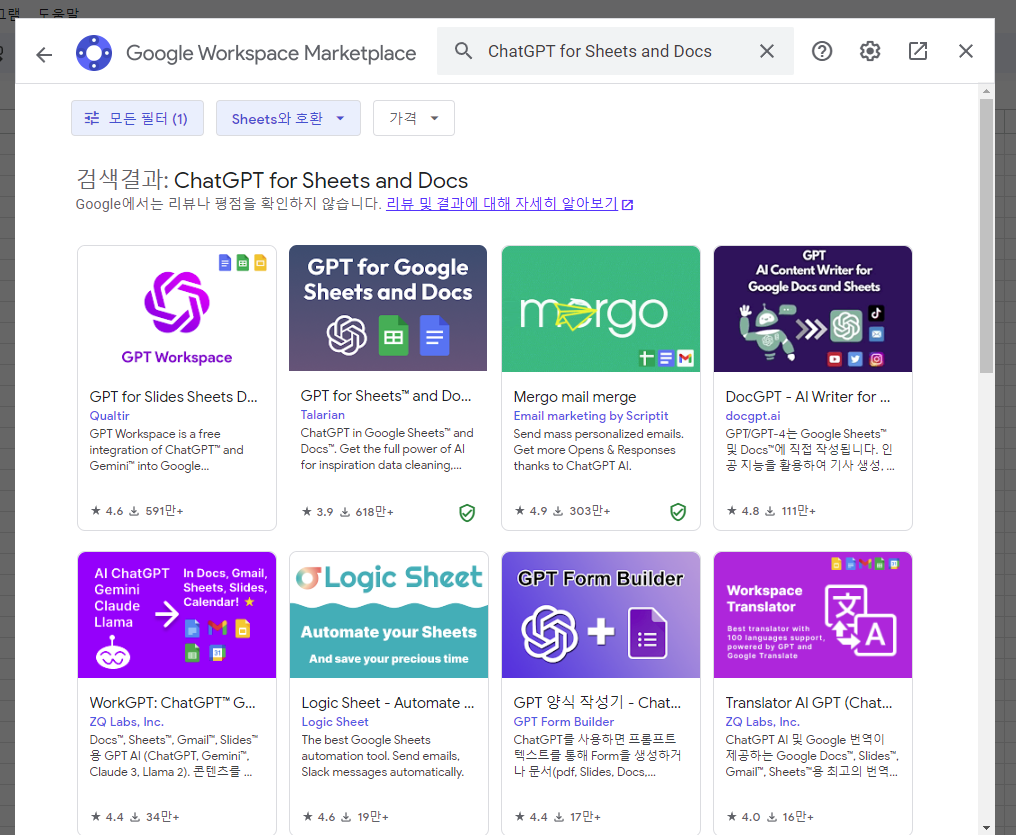This screenshot has height=835, width=1016.
Task: Open the Logic Sheet developer link
Action: 334,722
